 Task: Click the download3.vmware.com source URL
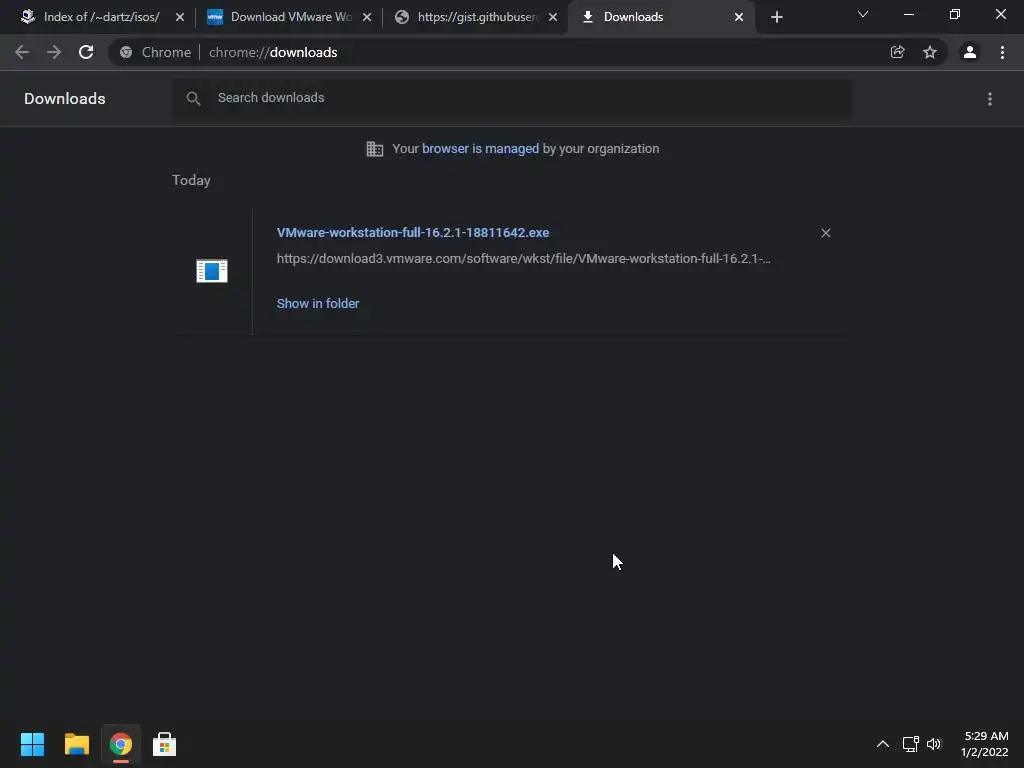[524, 259]
